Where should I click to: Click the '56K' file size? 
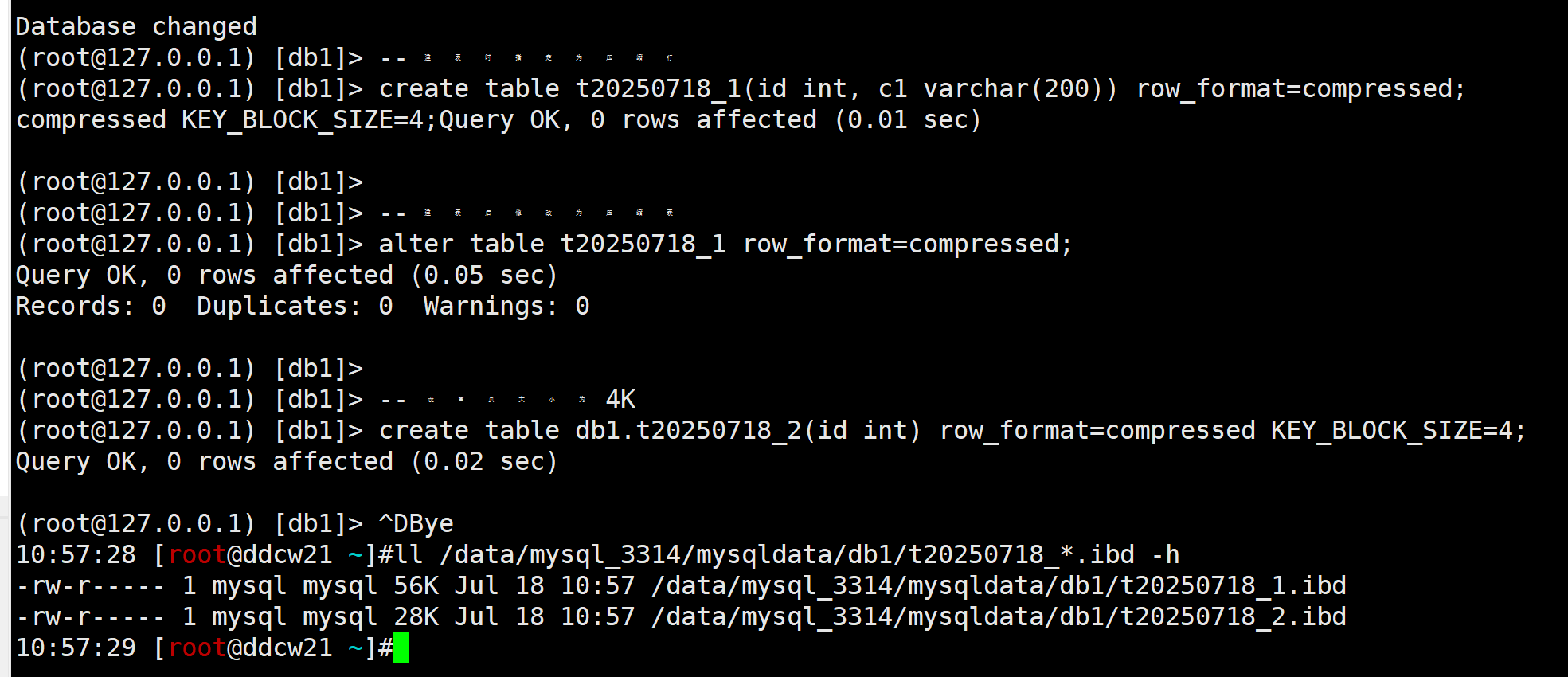(416, 585)
